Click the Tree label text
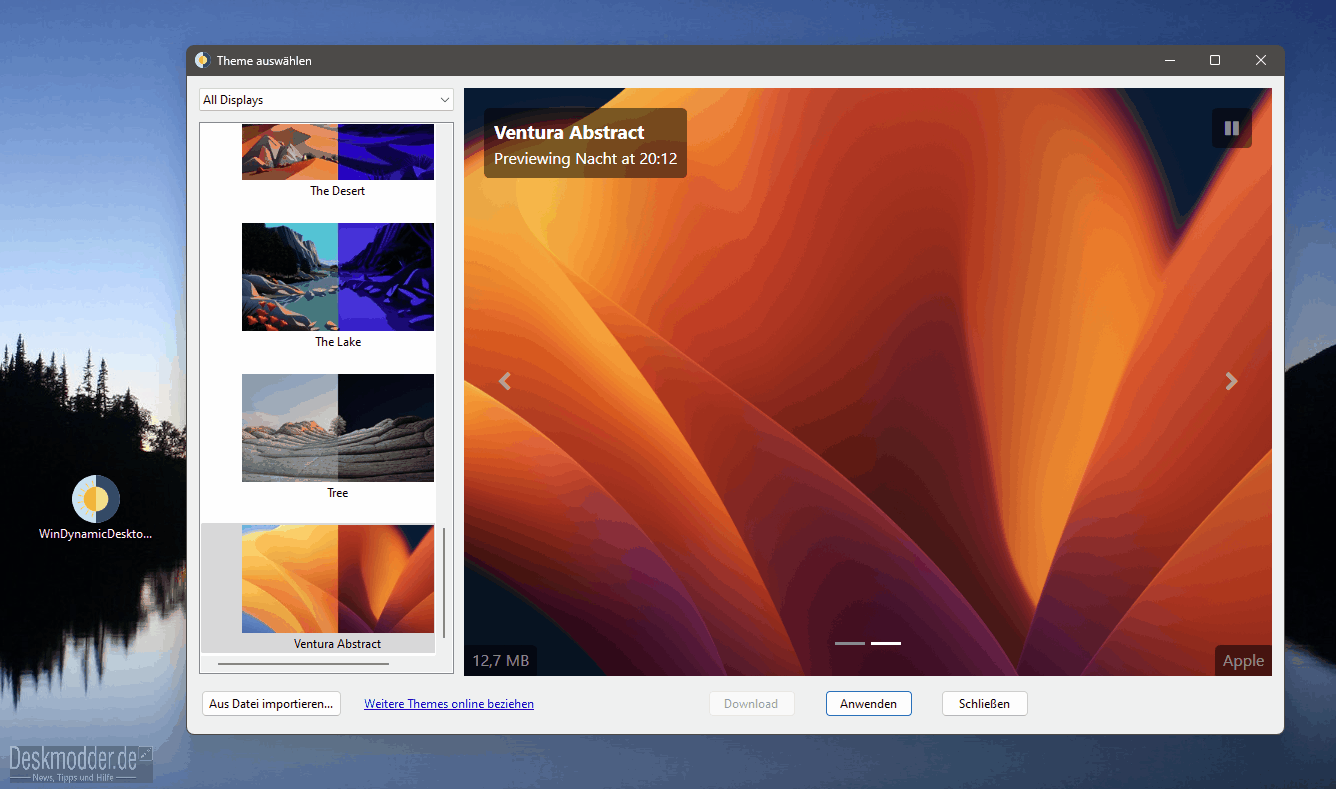Image resolution: width=1336 pixels, height=789 pixels. click(338, 493)
